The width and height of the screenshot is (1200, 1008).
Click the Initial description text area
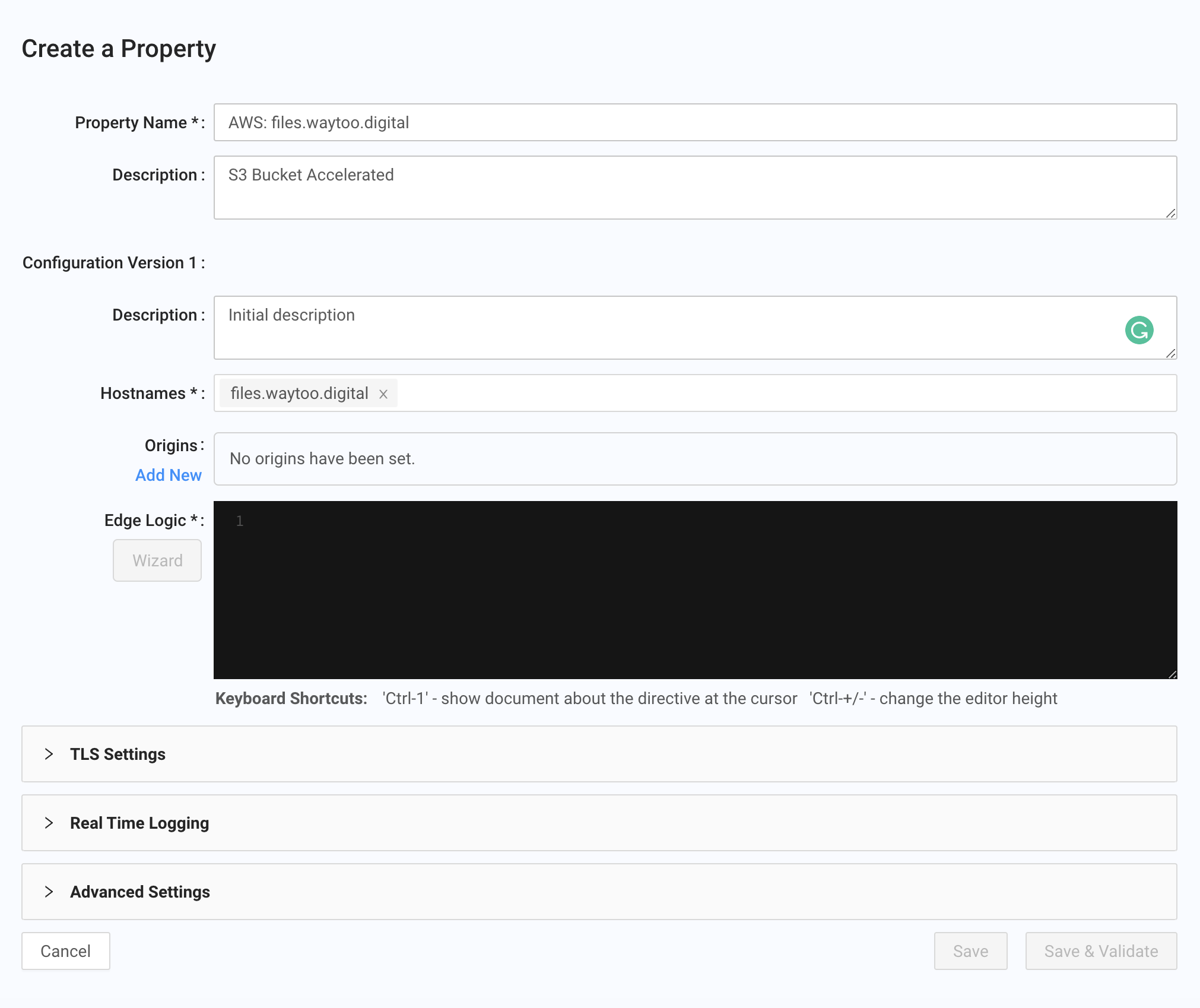point(653,328)
